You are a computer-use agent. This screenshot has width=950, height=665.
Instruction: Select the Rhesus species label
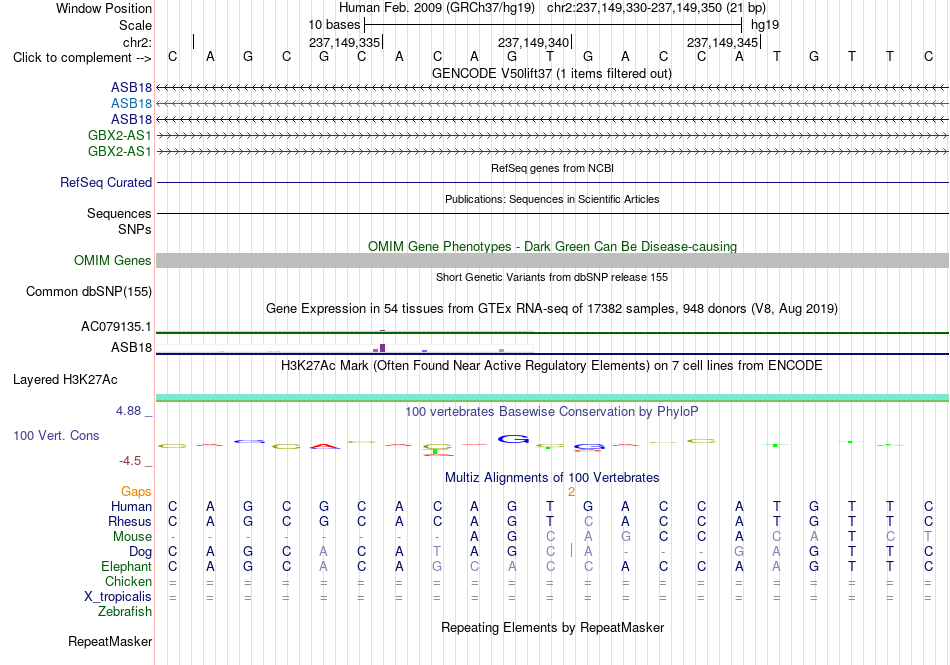click(x=130, y=521)
